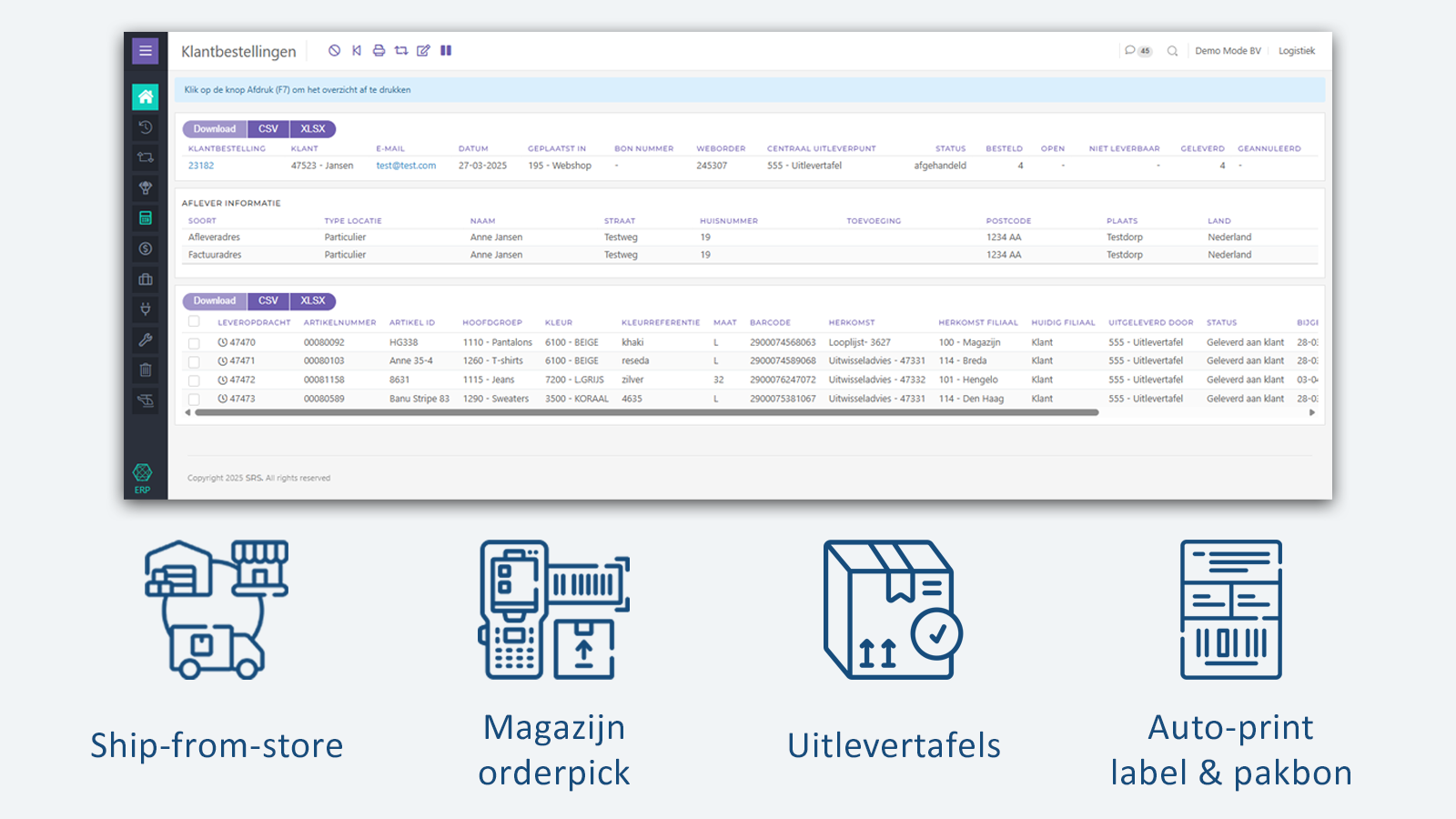Tick the checkbox for row 47471

click(194, 362)
